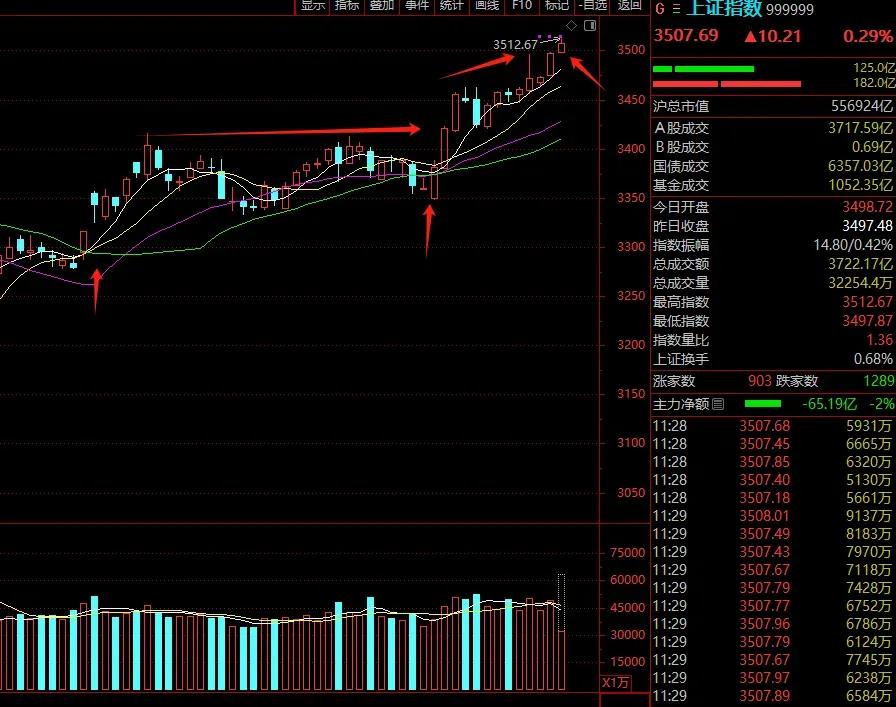Viewport: 896px width, 707px height.
Task: Select the tick row with price 3508.01
Action: (x=773, y=516)
